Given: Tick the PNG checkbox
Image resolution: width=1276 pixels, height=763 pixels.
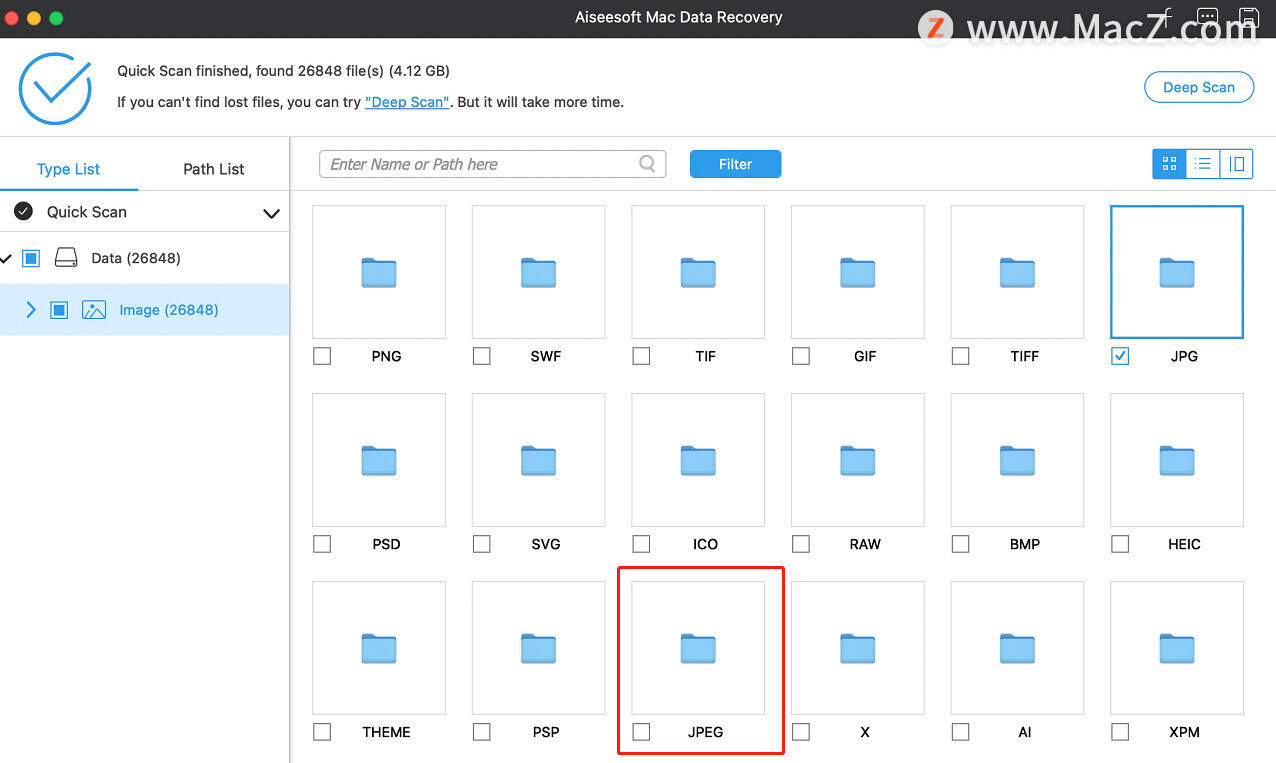Looking at the screenshot, I should [x=322, y=356].
